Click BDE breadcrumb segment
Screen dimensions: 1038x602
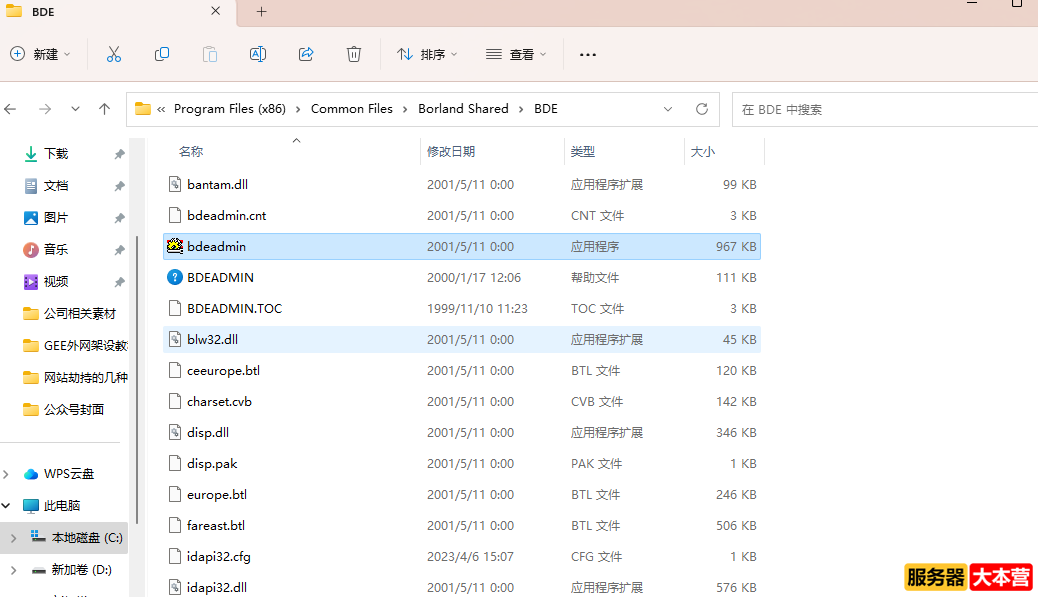(x=546, y=109)
